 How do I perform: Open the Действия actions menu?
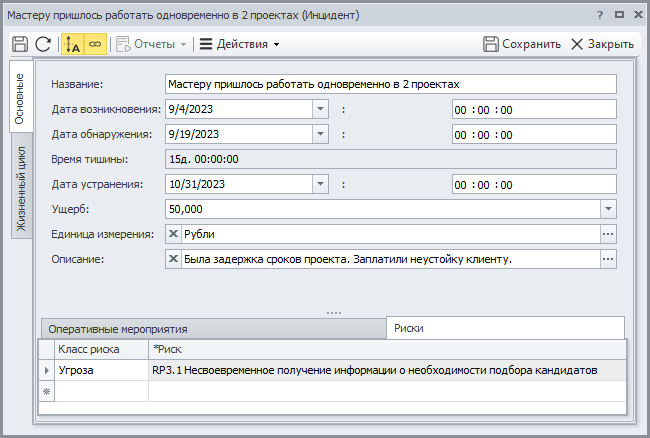[x=239, y=44]
